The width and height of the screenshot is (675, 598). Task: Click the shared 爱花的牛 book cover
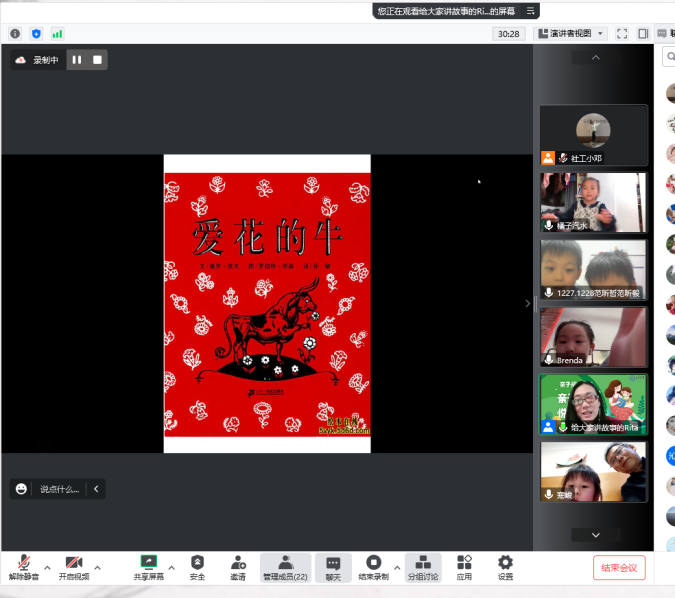click(x=267, y=304)
